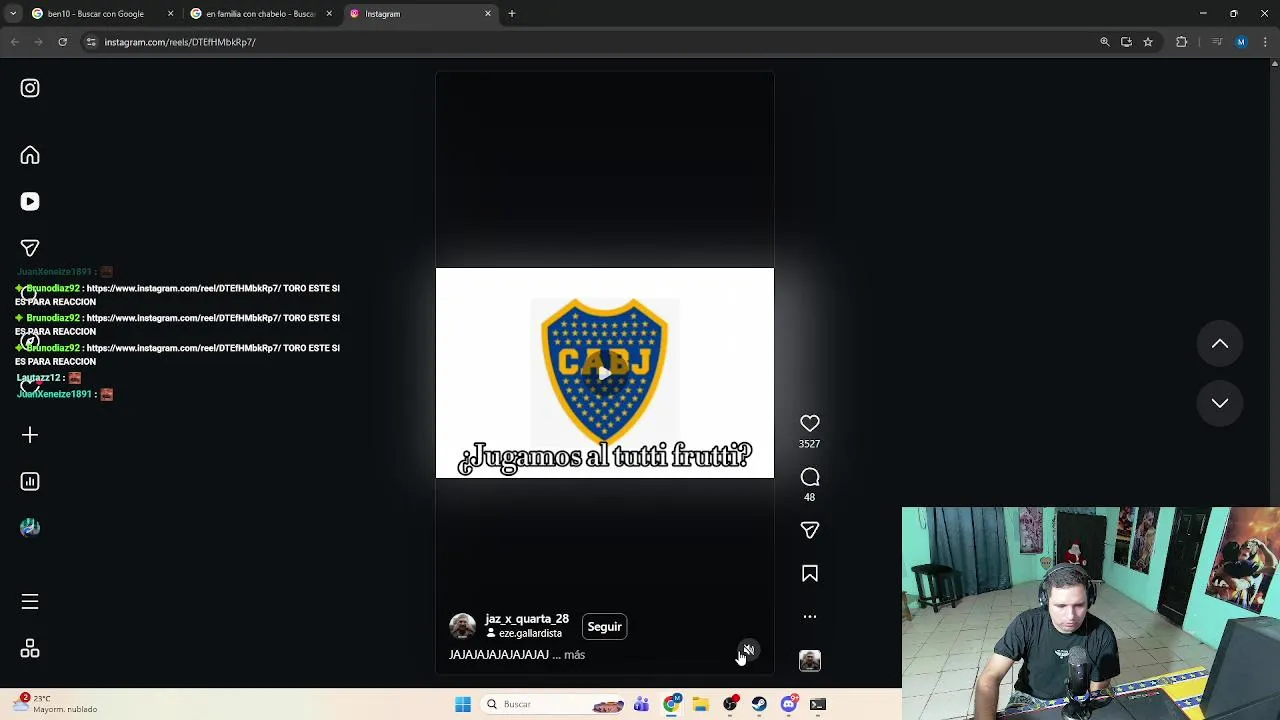Open a new browser tab
The width and height of the screenshot is (1280, 720).
coord(512,14)
